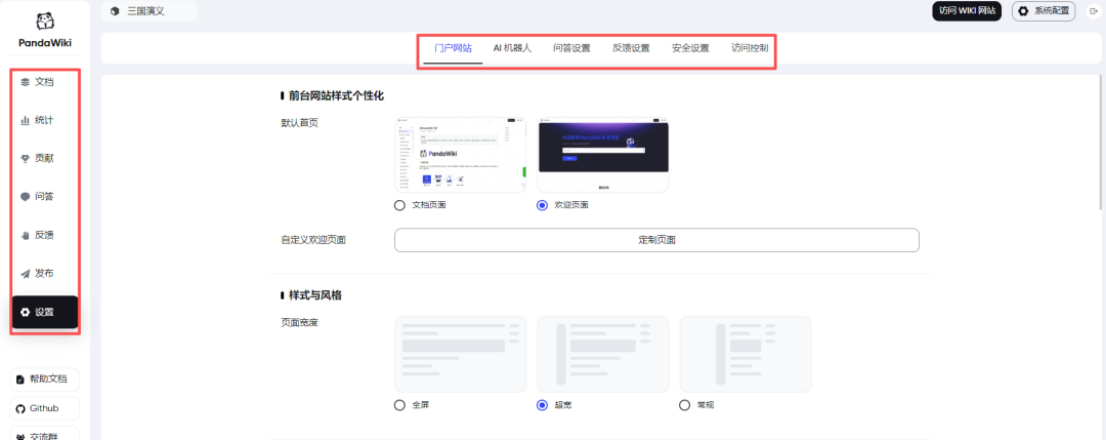Screen dimensions: 1106x440
Task: Select the 文档页面 radio option
Action: (x=400, y=205)
